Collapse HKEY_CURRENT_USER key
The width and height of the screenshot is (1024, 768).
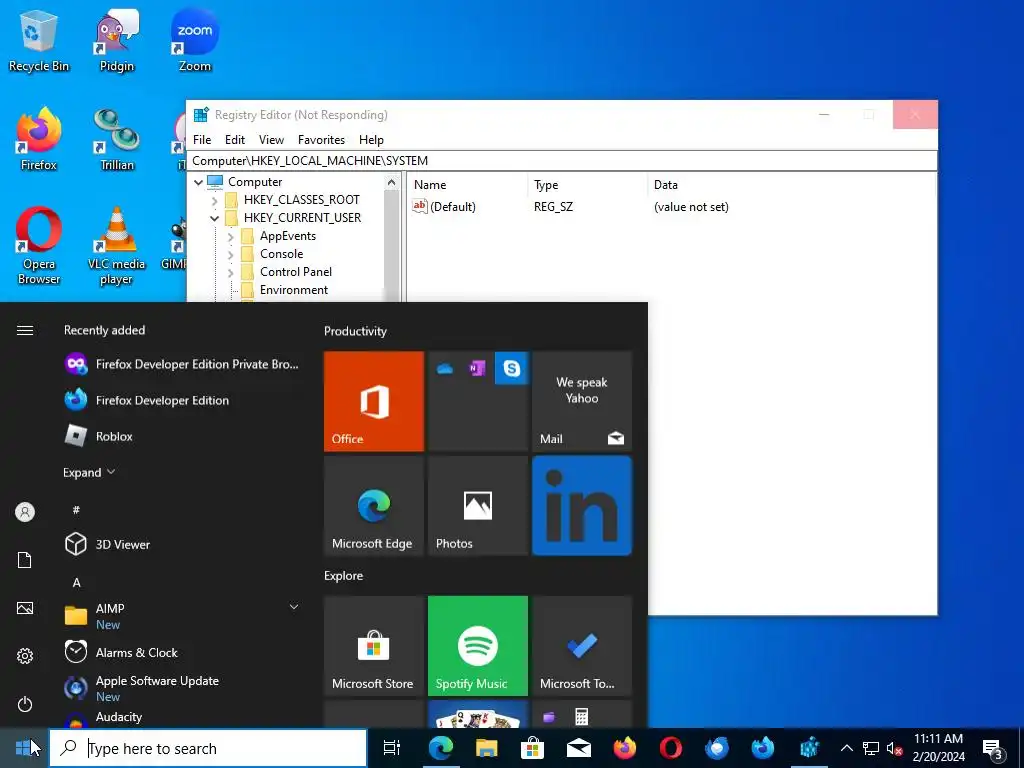(x=214, y=218)
